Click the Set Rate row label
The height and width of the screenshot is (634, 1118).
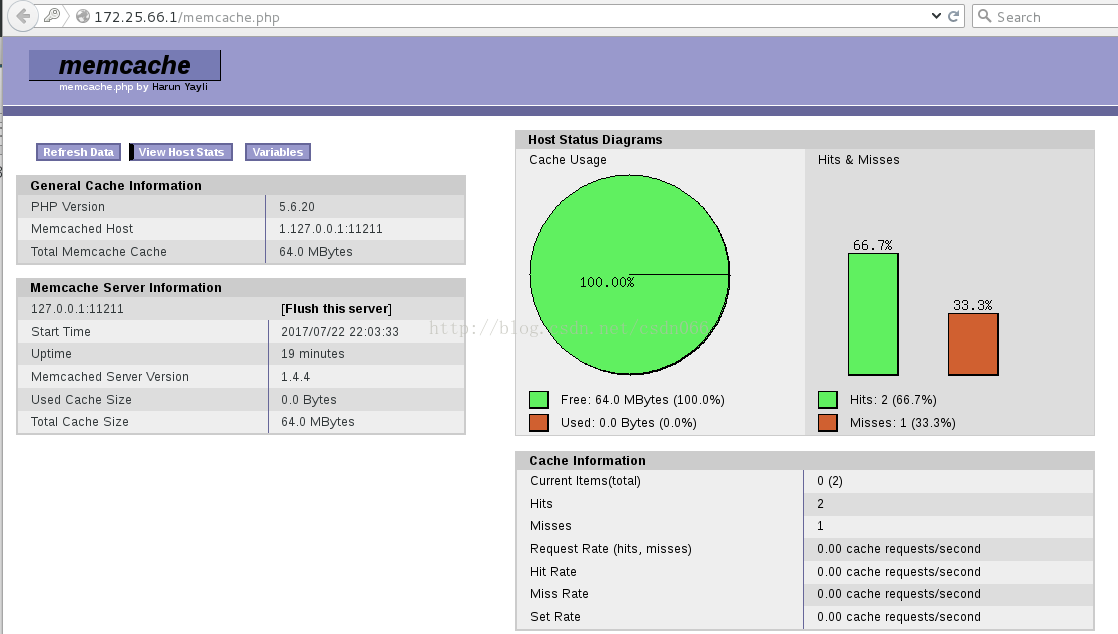tap(555, 617)
